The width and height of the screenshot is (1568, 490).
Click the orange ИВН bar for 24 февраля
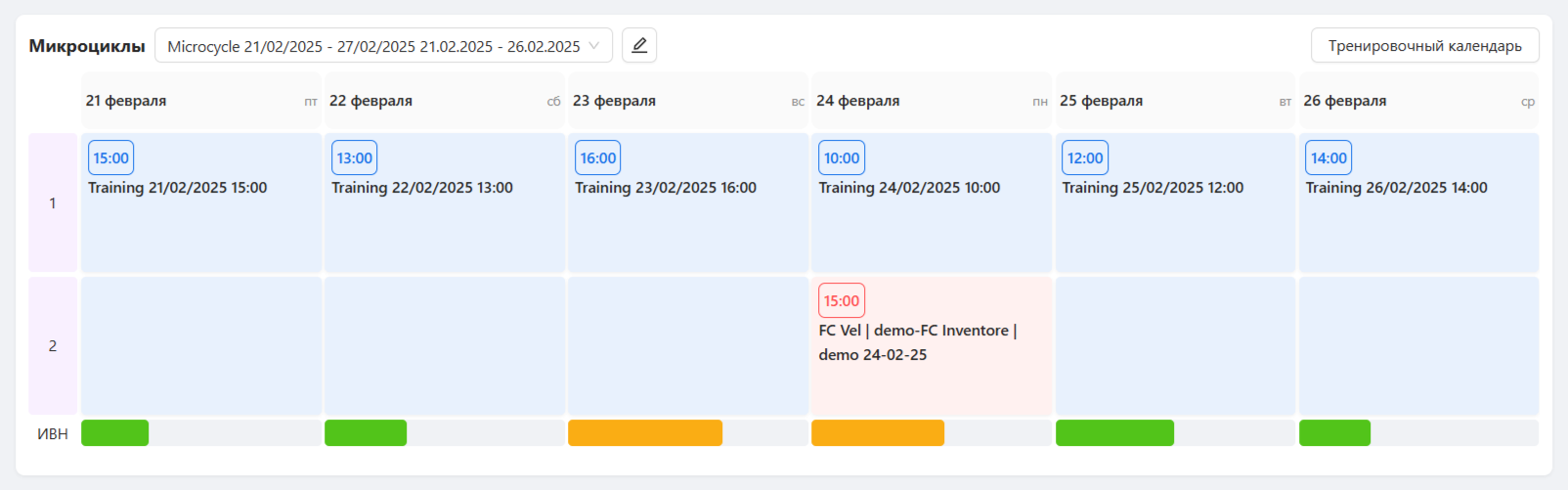878,433
